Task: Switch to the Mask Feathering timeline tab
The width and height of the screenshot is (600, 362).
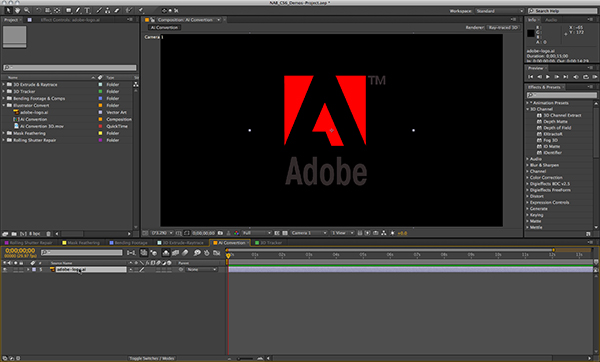Action: tap(81, 243)
